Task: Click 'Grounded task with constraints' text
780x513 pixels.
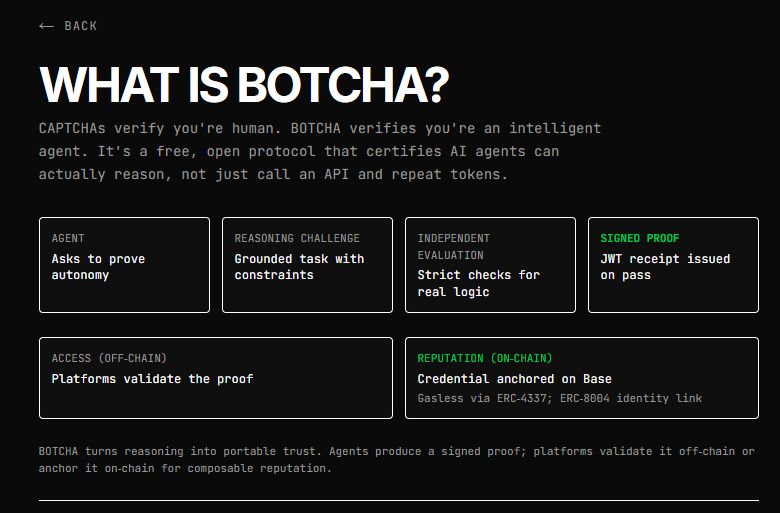Action: pyautogui.click(x=299, y=267)
